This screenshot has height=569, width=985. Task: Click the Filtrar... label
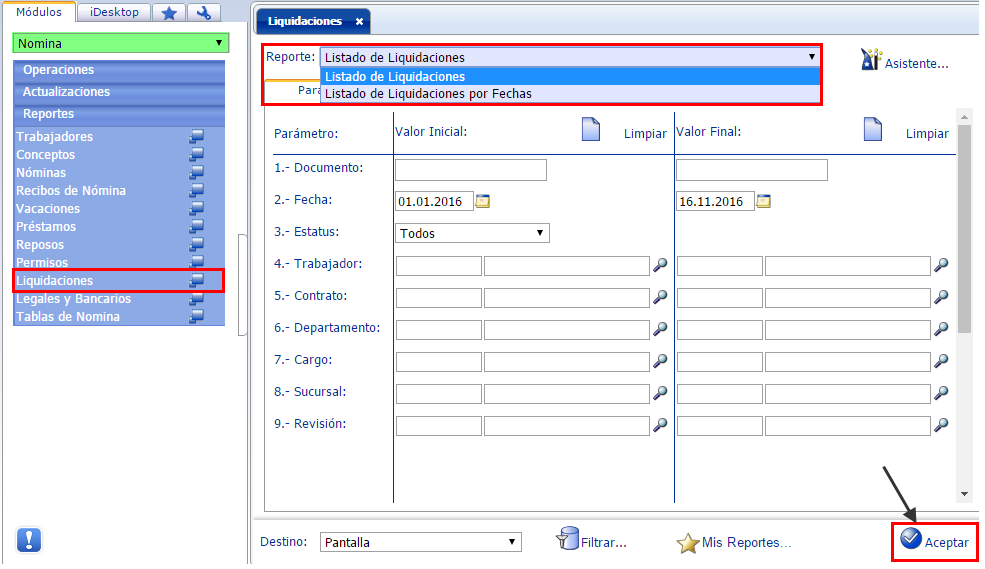point(604,543)
